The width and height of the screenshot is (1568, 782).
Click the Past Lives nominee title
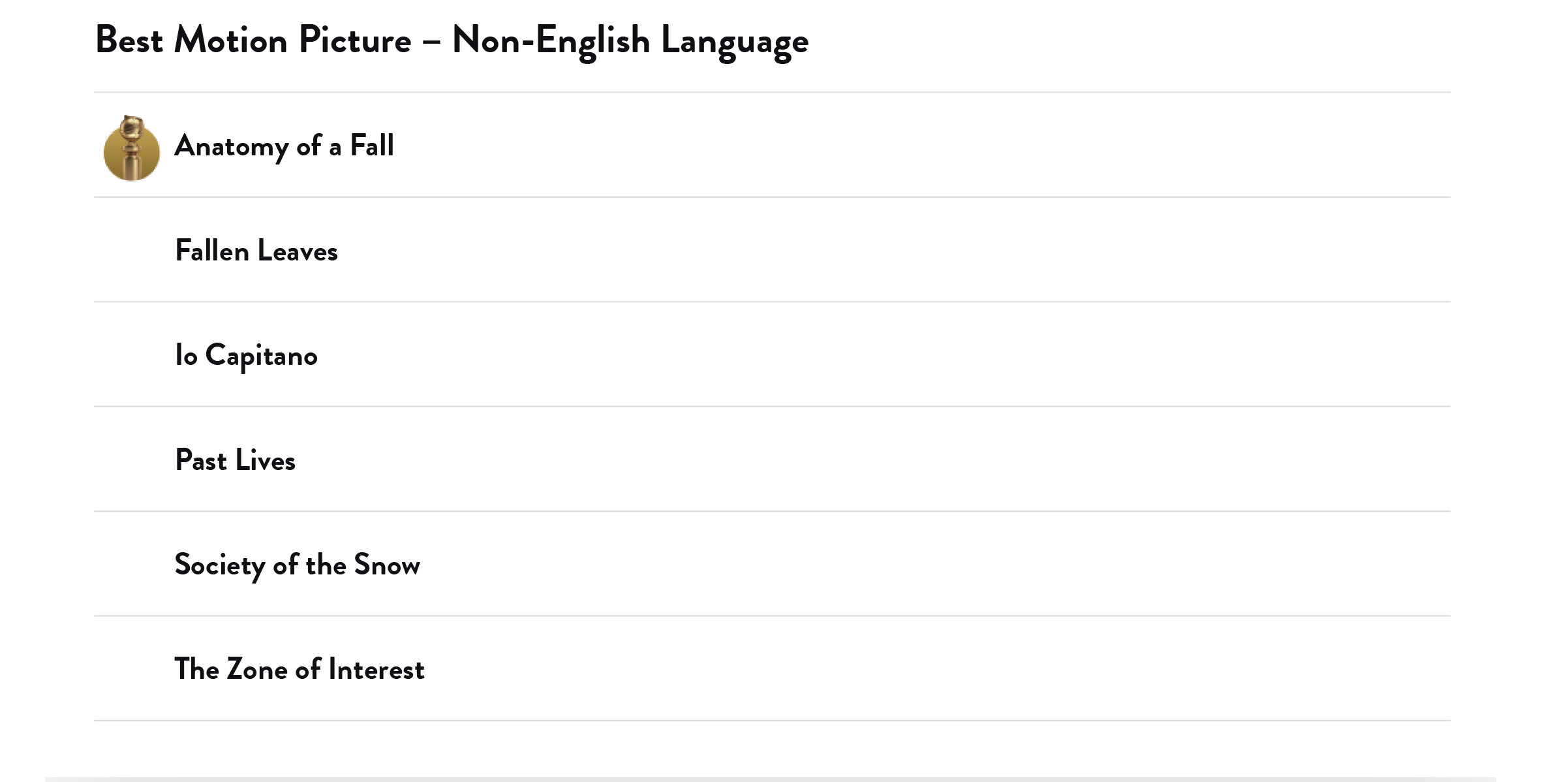[235, 460]
